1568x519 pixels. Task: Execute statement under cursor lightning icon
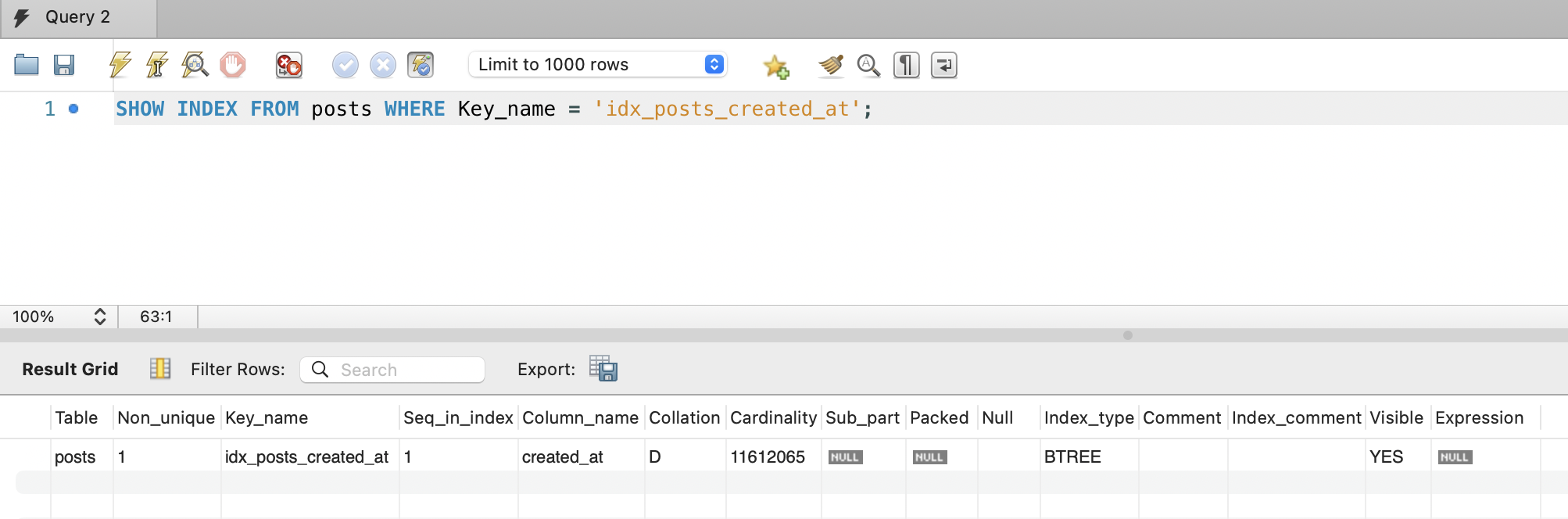click(157, 65)
